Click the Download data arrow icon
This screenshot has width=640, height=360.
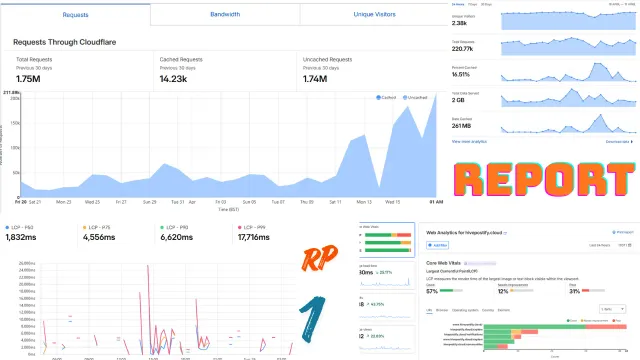pos(632,142)
